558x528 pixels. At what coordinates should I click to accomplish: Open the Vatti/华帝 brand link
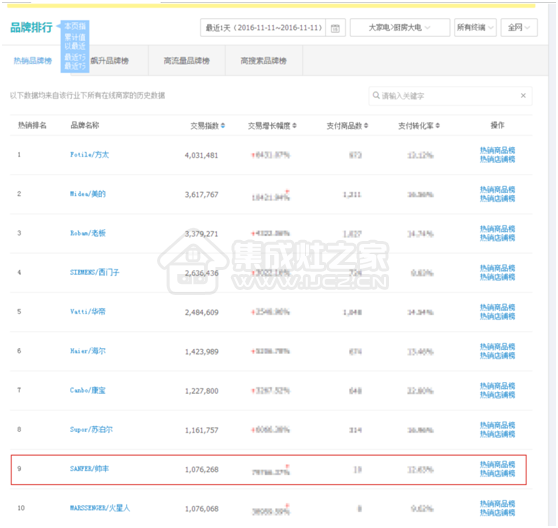click(x=88, y=312)
